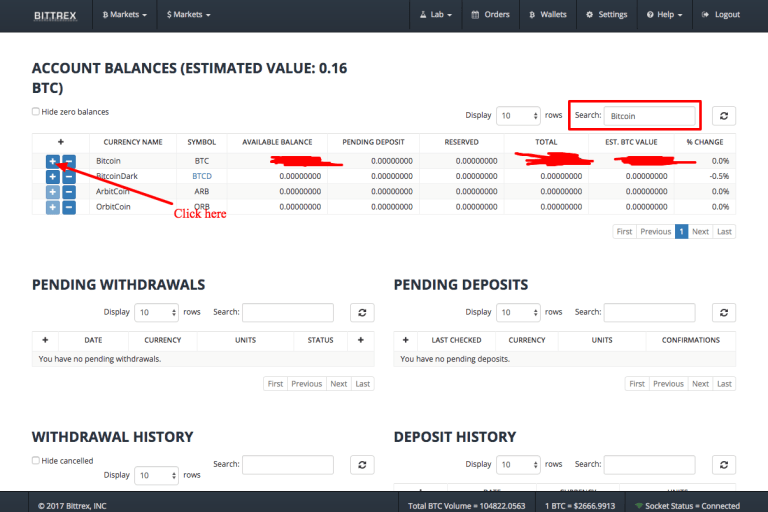This screenshot has height=512, width=768.
Task: Click the first plus column header in pending withdrawals
Action: (x=45, y=340)
